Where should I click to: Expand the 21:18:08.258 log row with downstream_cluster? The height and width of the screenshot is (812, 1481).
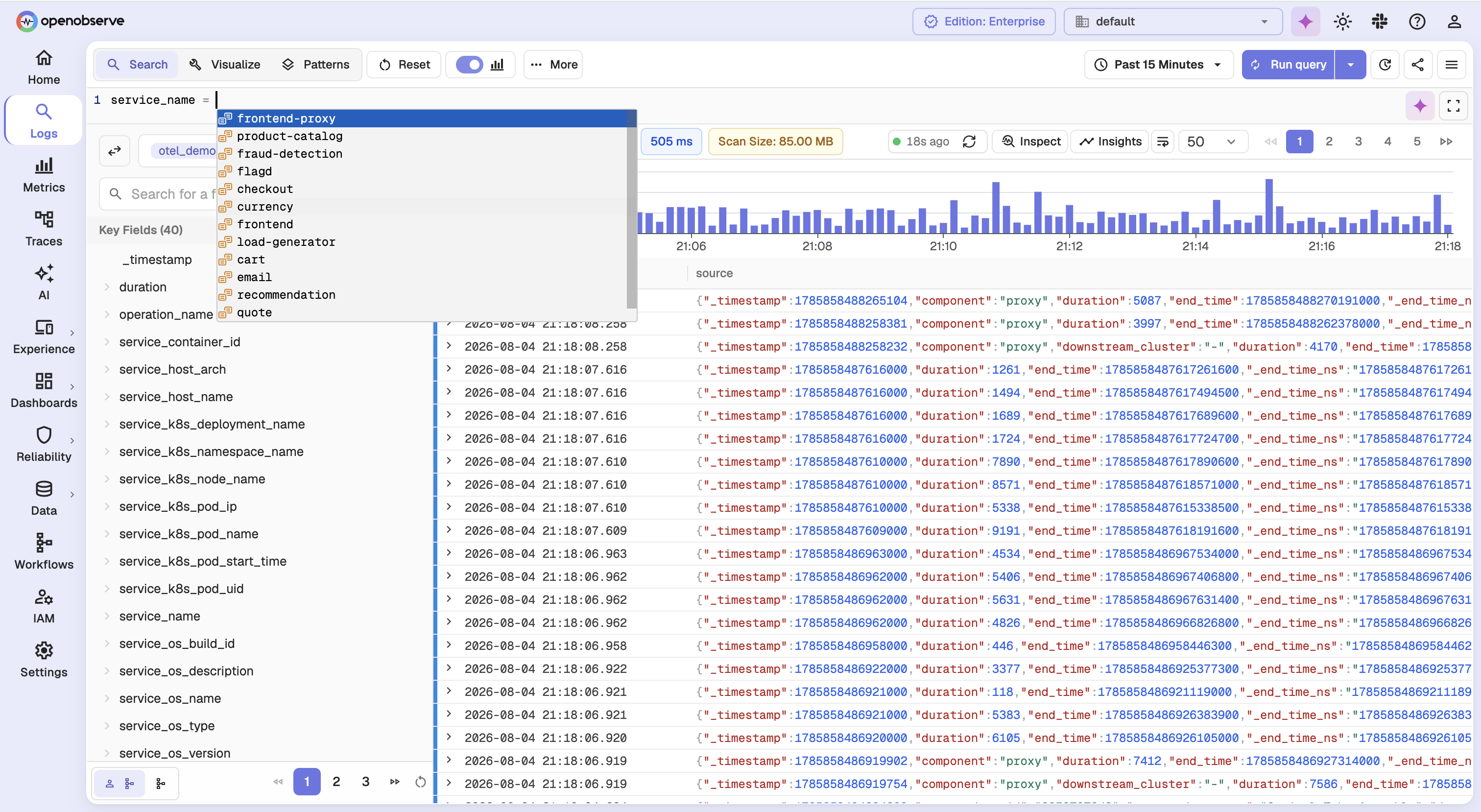click(x=449, y=346)
